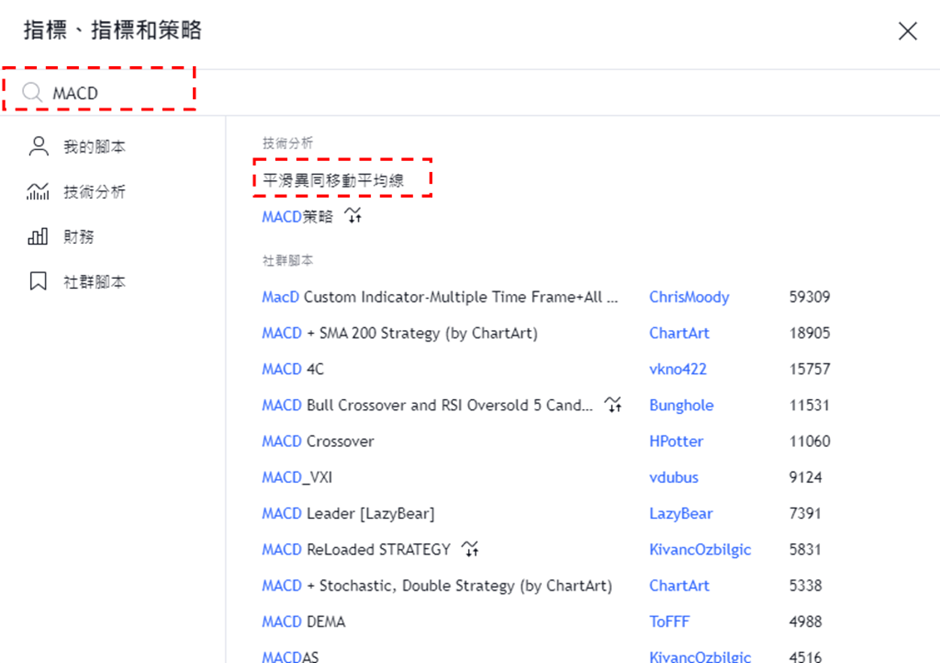Screen dimensions: 940x663
Task: Pick the MACD DEMA script
Action: (303, 621)
